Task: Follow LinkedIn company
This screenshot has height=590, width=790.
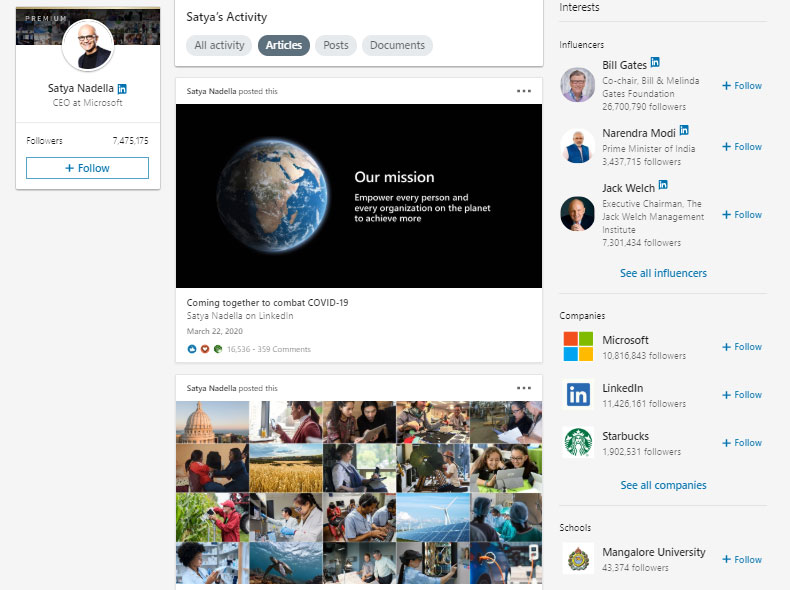Action: tap(742, 395)
